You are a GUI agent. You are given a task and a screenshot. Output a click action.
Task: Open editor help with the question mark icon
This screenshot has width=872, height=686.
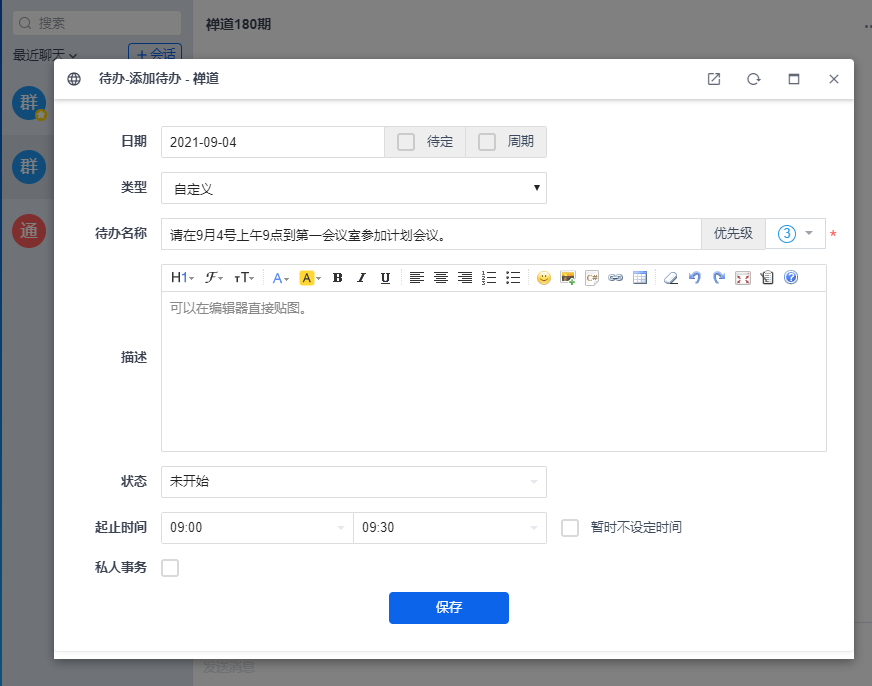pos(791,278)
